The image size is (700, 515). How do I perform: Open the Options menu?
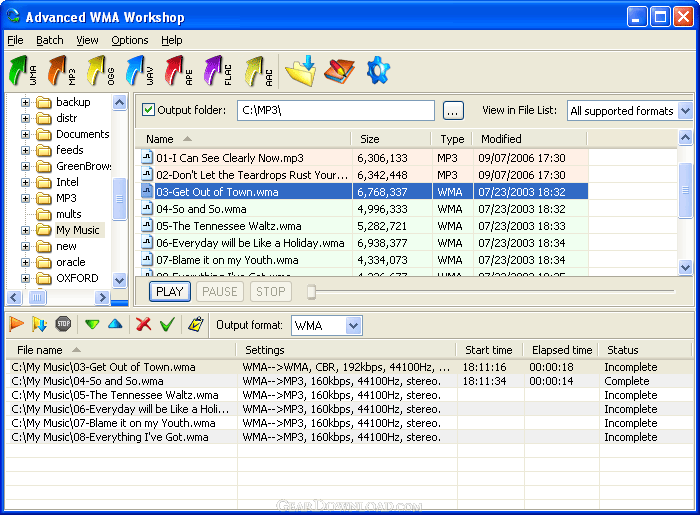click(130, 40)
